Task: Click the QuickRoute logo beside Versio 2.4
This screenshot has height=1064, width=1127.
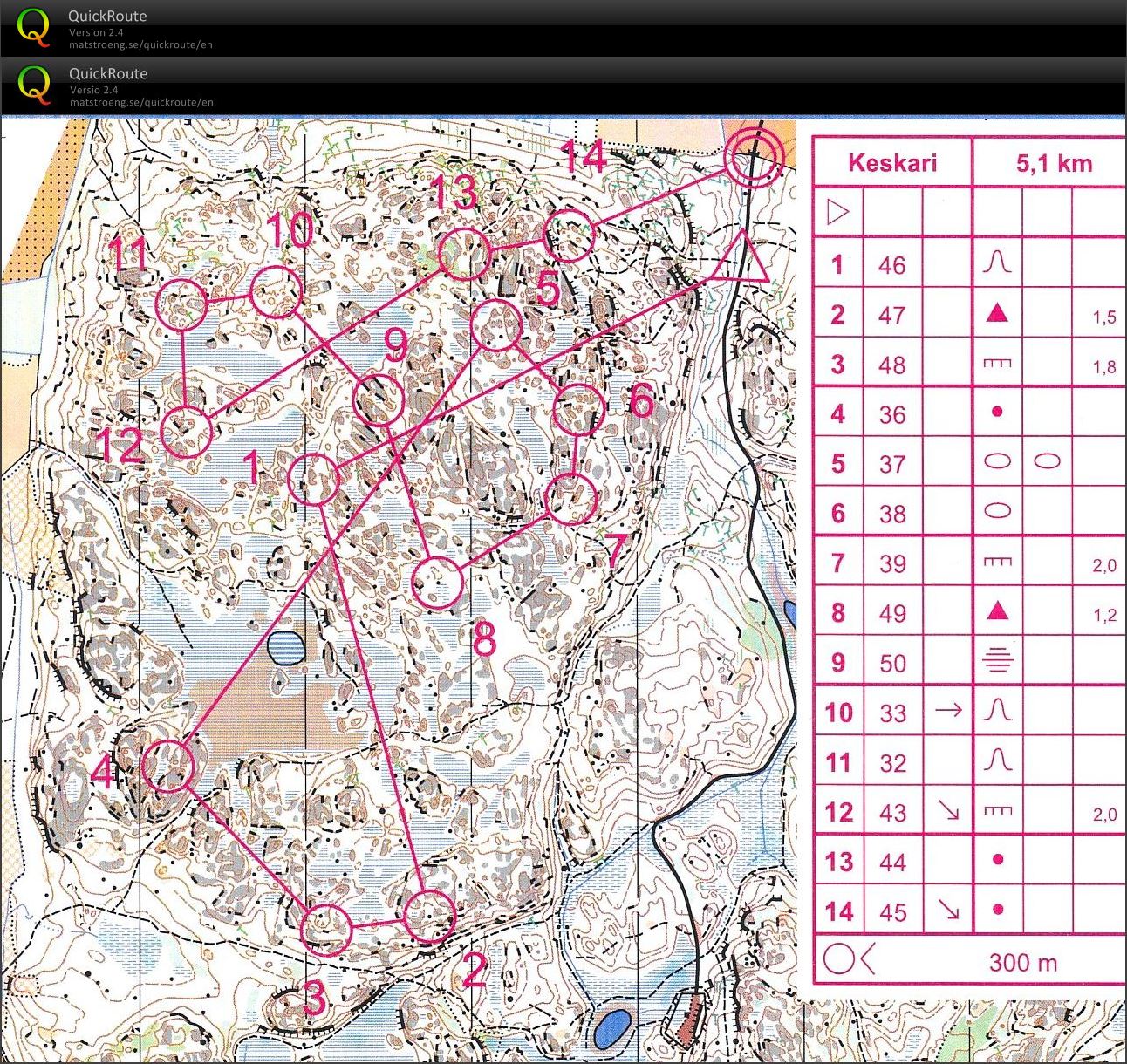Action: coord(33,85)
